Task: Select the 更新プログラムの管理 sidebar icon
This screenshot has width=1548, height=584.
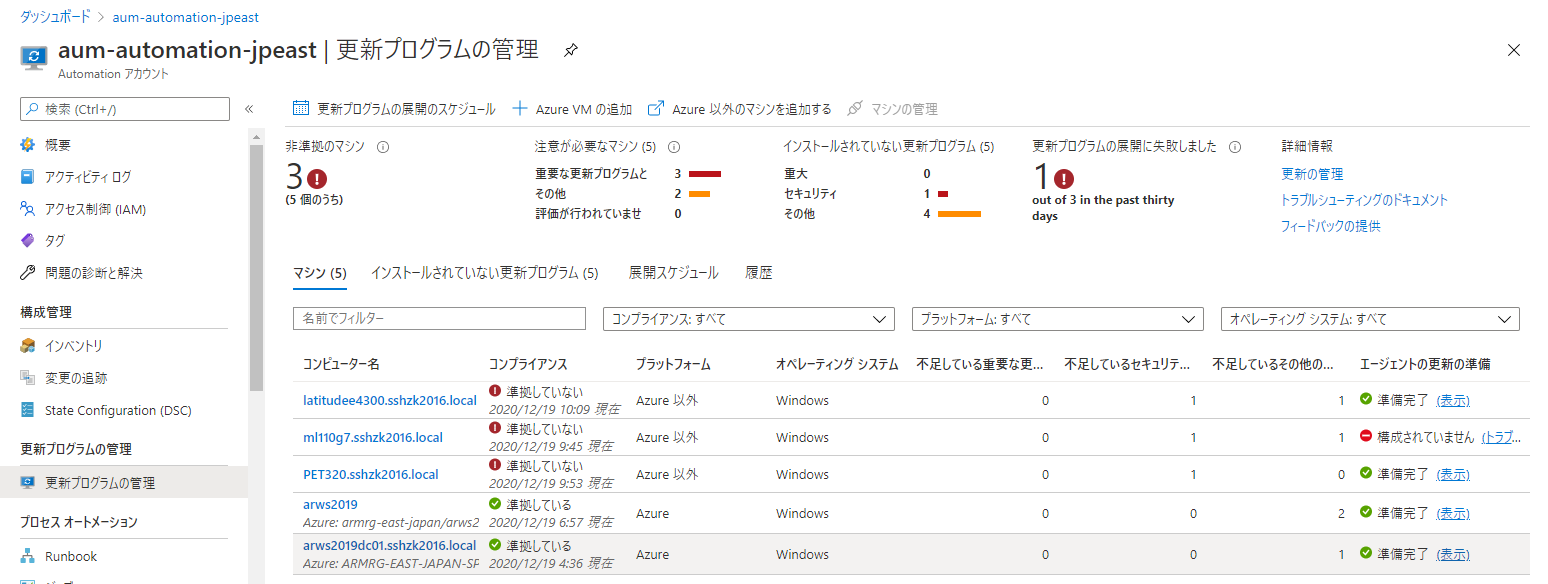Action: (28, 483)
